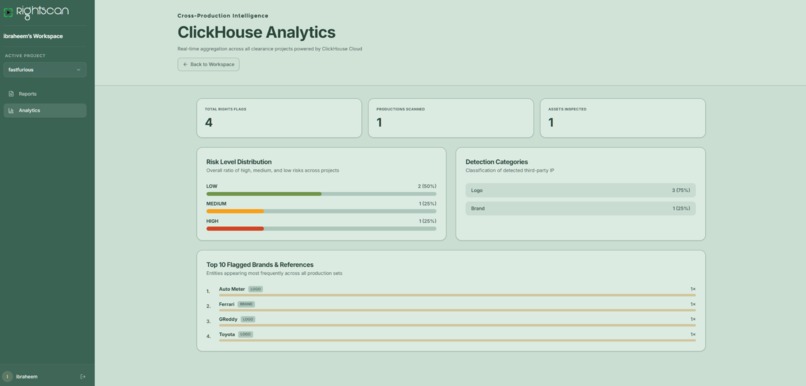Select the Brand detection category row
This screenshot has width=806, height=386.
point(580,209)
